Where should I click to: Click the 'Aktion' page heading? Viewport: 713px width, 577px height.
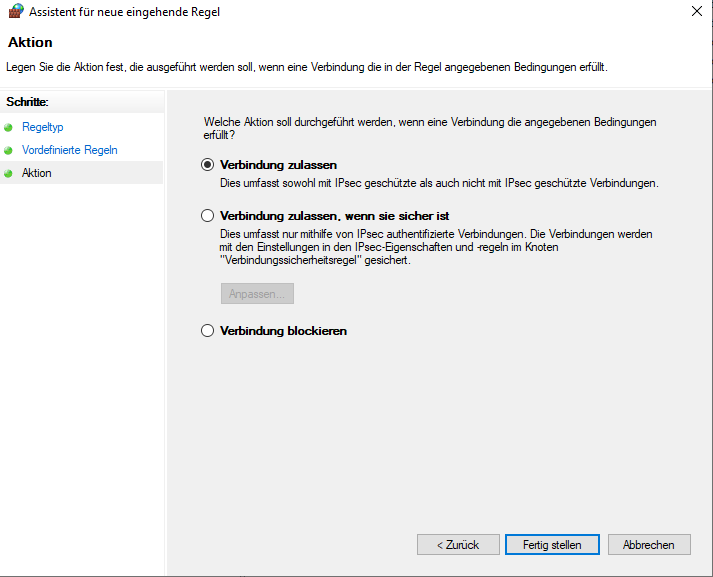pos(30,43)
